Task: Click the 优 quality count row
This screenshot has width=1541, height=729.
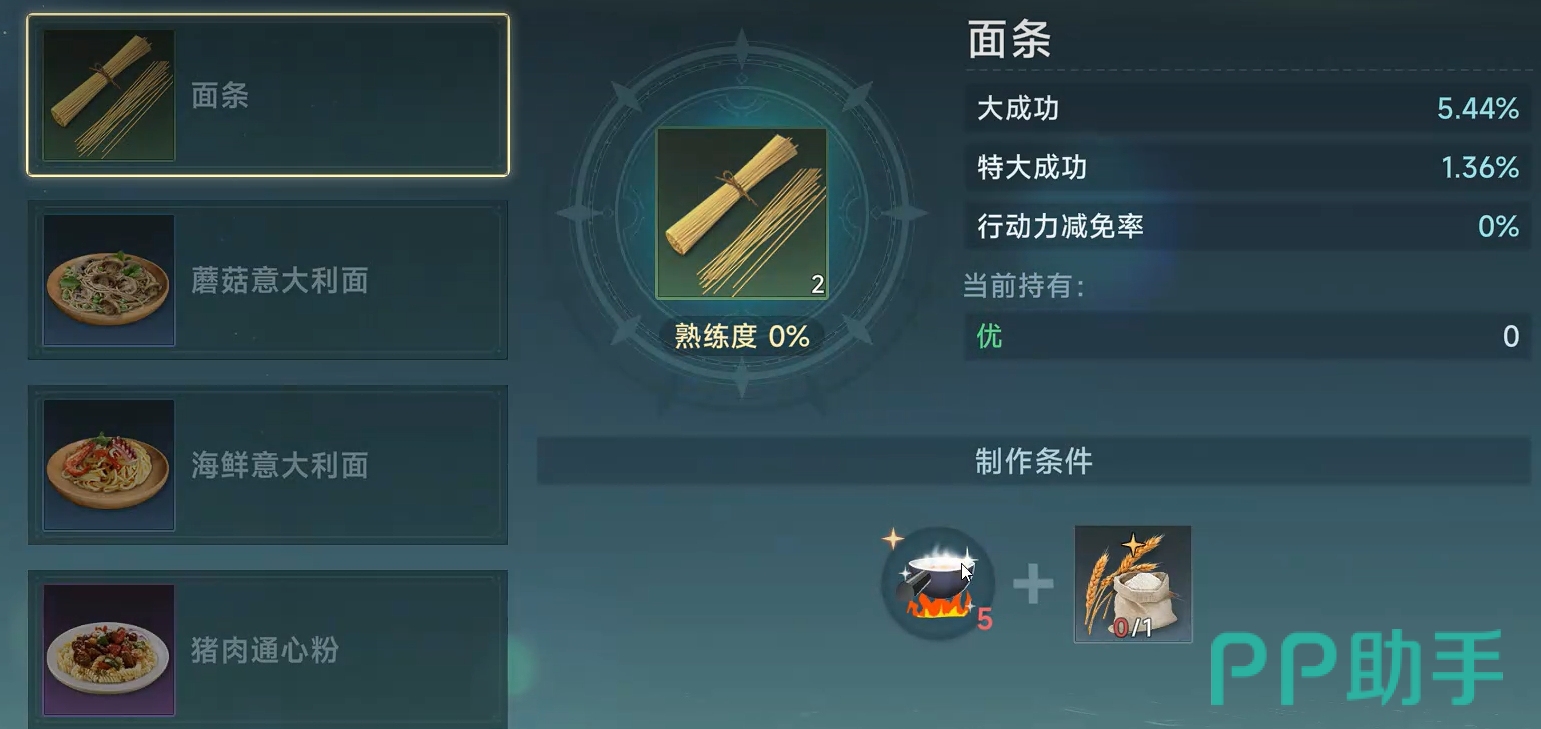Action: coord(1248,336)
